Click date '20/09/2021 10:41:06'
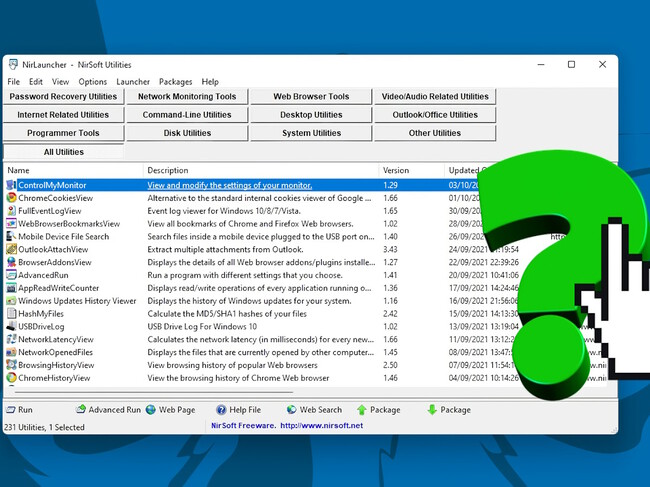The width and height of the screenshot is (650, 487). pos(483,275)
